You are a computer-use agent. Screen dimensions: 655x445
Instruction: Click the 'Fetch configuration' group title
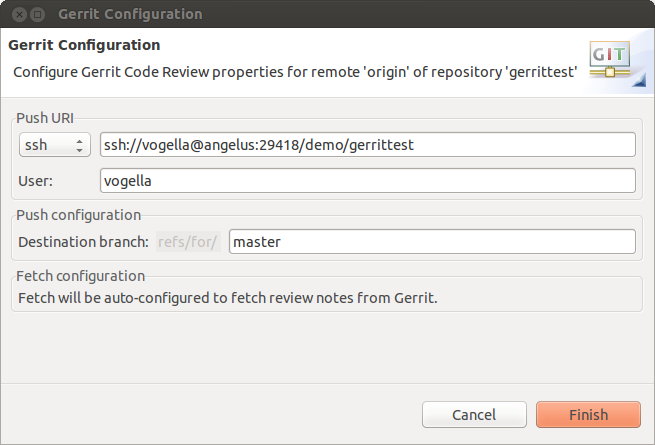coord(81,276)
